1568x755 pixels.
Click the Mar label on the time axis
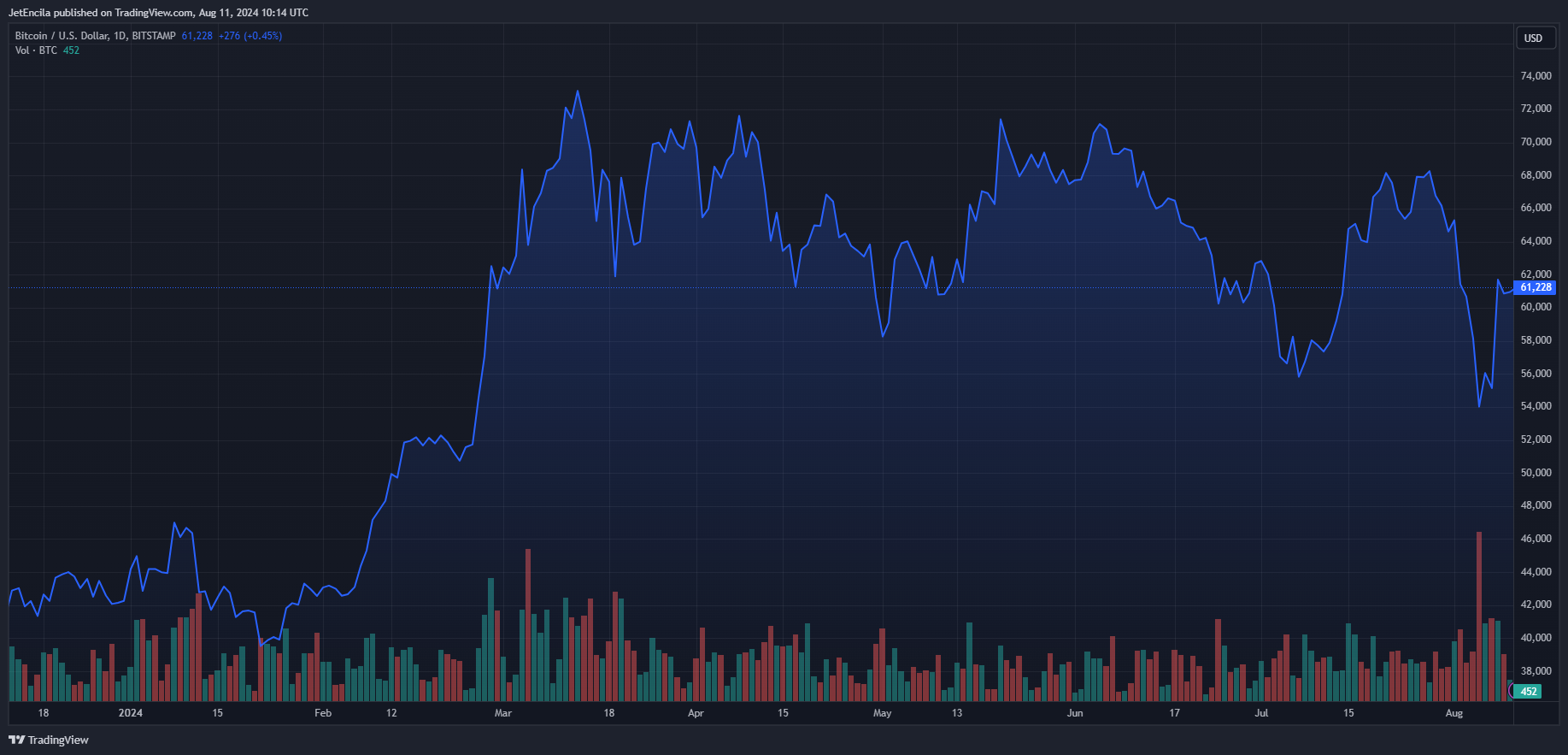coord(502,713)
